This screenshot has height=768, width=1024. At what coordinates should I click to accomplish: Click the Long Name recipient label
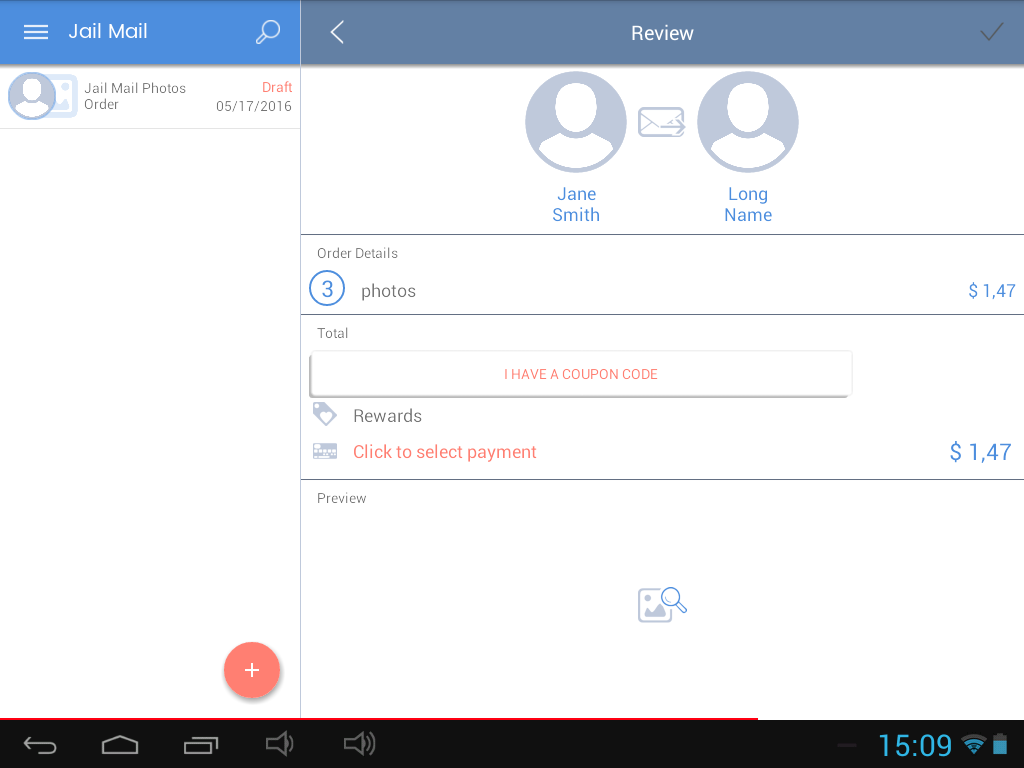click(x=748, y=204)
